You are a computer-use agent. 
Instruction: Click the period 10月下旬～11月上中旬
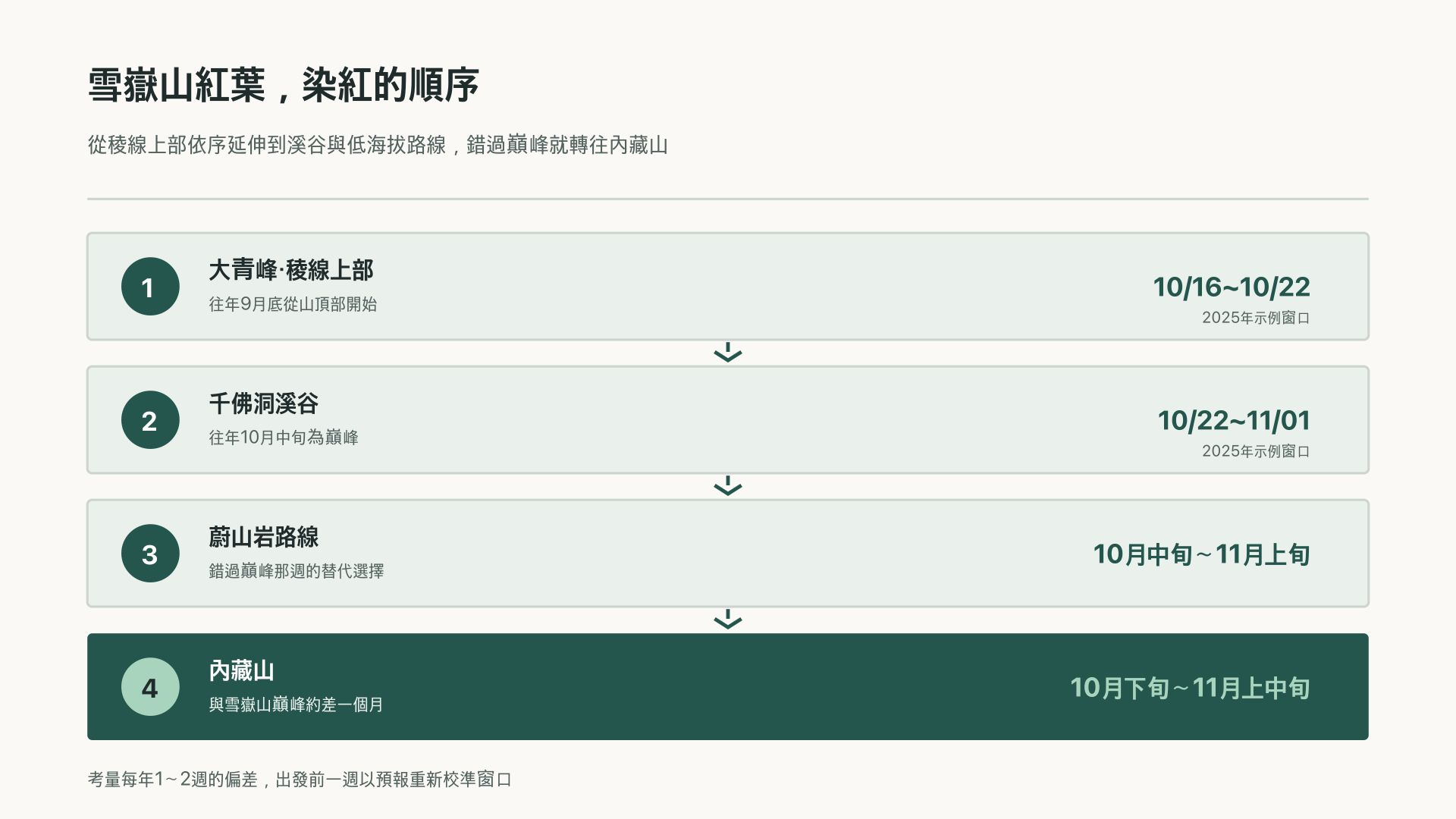1190,688
